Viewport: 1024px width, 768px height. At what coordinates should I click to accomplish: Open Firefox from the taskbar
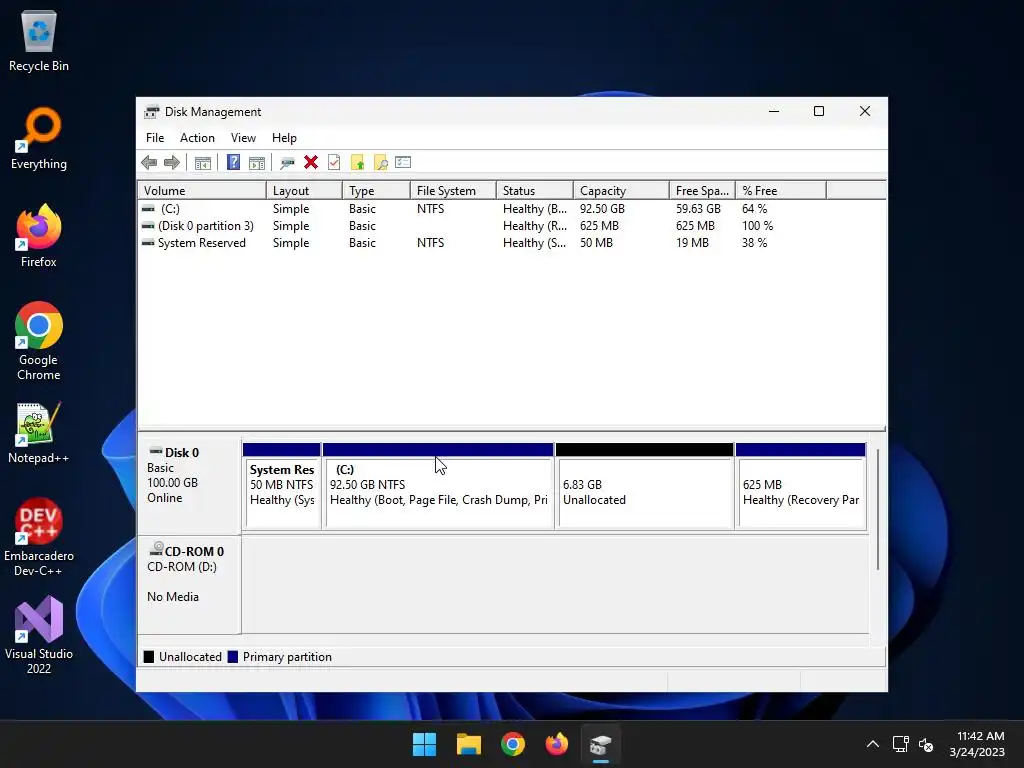pos(556,744)
